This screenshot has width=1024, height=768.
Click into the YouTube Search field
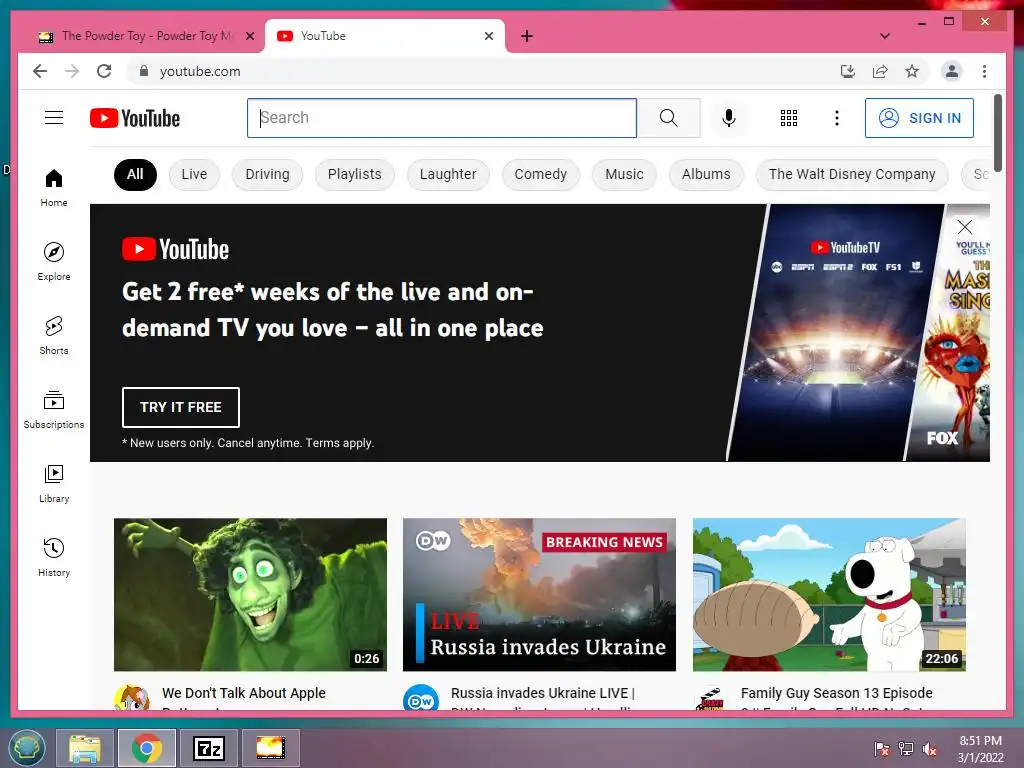click(x=441, y=118)
